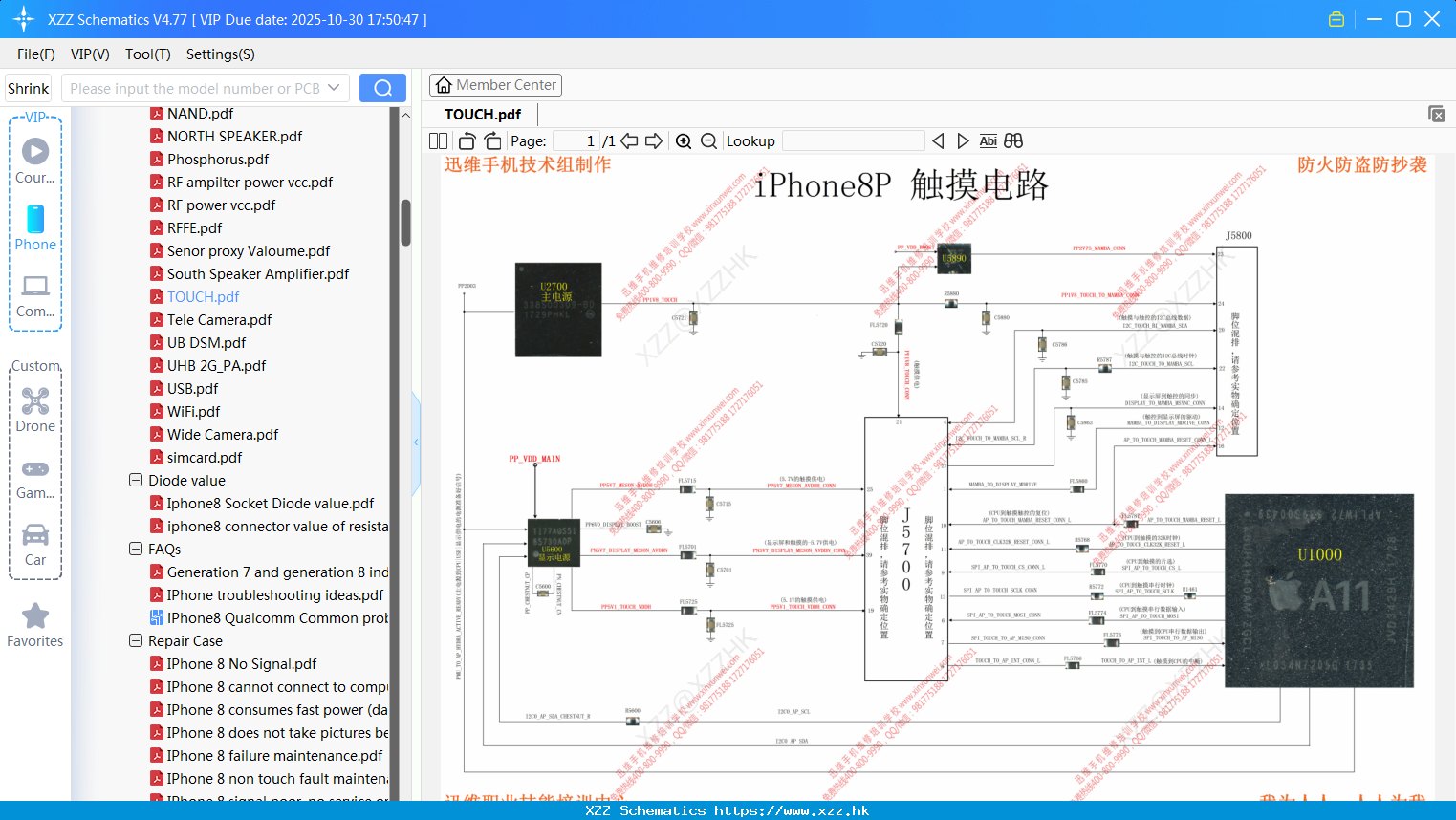The height and width of the screenshot is (820, 1456).
Task: Click the Shrink button
Action: tap(29, 88)
